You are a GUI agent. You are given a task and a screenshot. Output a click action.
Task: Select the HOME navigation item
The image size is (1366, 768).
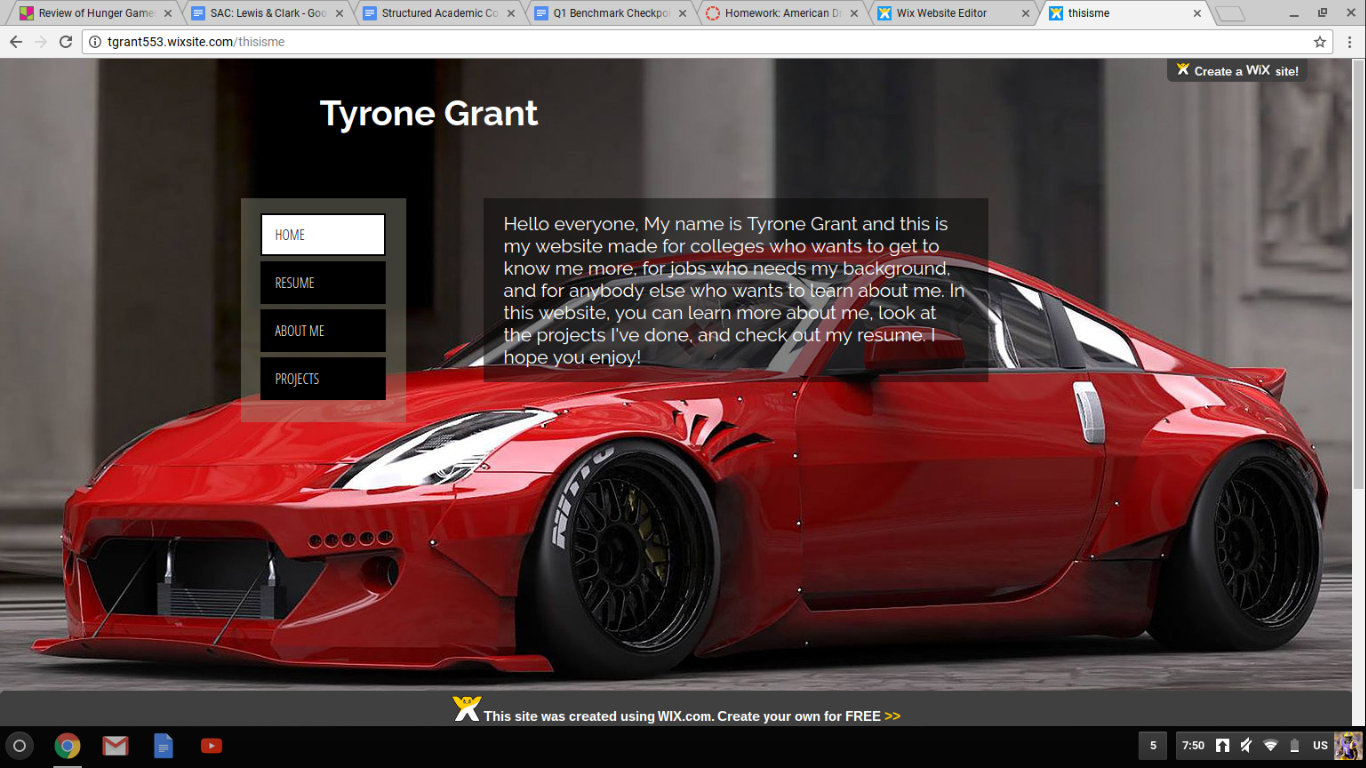322,235
